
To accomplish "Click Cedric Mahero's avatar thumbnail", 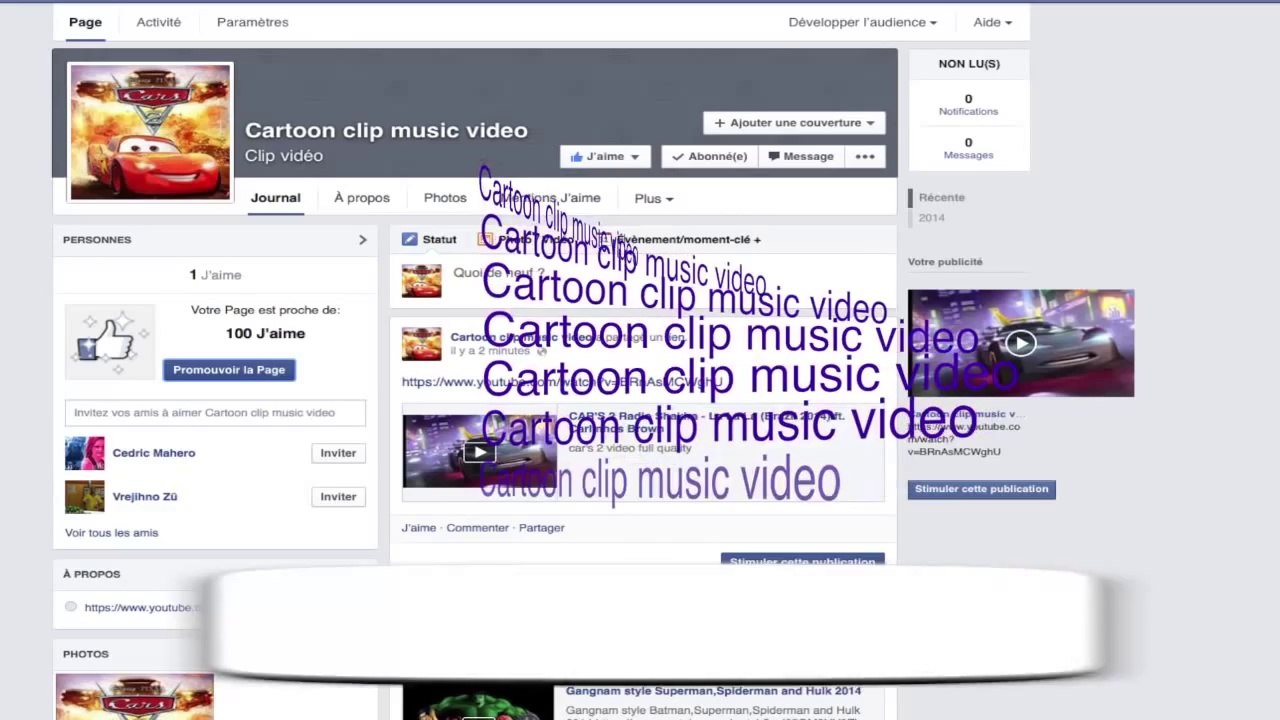I will [x=84, y=453].
